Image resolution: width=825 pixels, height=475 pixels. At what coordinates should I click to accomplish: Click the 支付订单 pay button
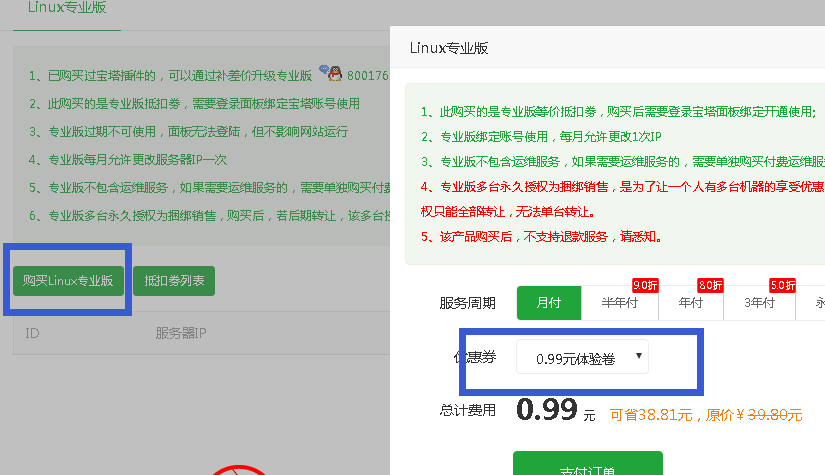[588, 463]
